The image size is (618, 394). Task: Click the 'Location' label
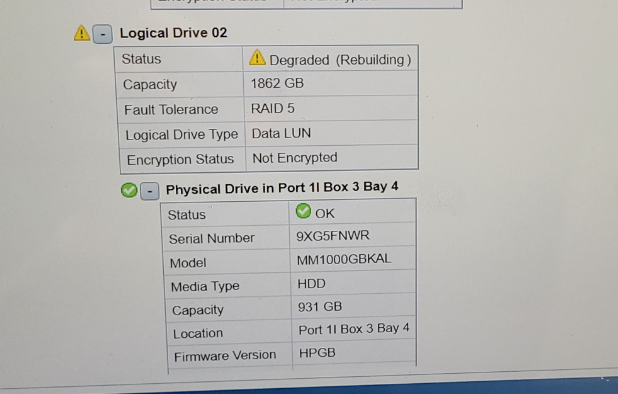coord(198,333)
